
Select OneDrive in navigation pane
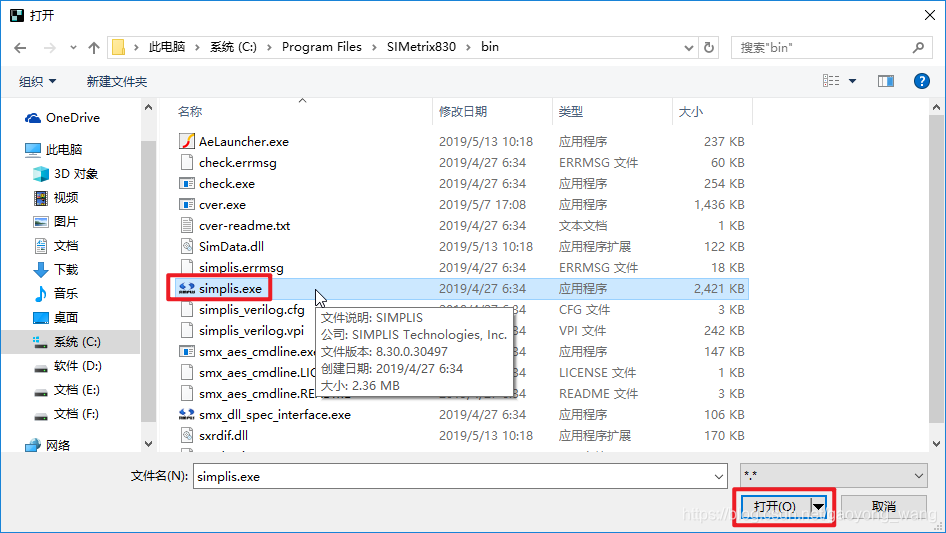click(x=62, y=118)
